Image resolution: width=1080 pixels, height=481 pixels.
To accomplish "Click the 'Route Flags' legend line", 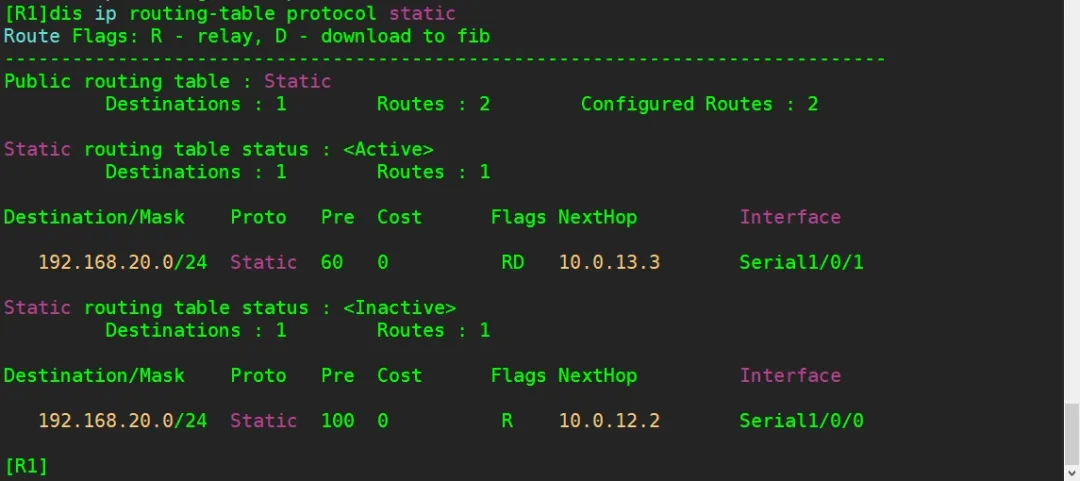I will [x=246, y=36].
